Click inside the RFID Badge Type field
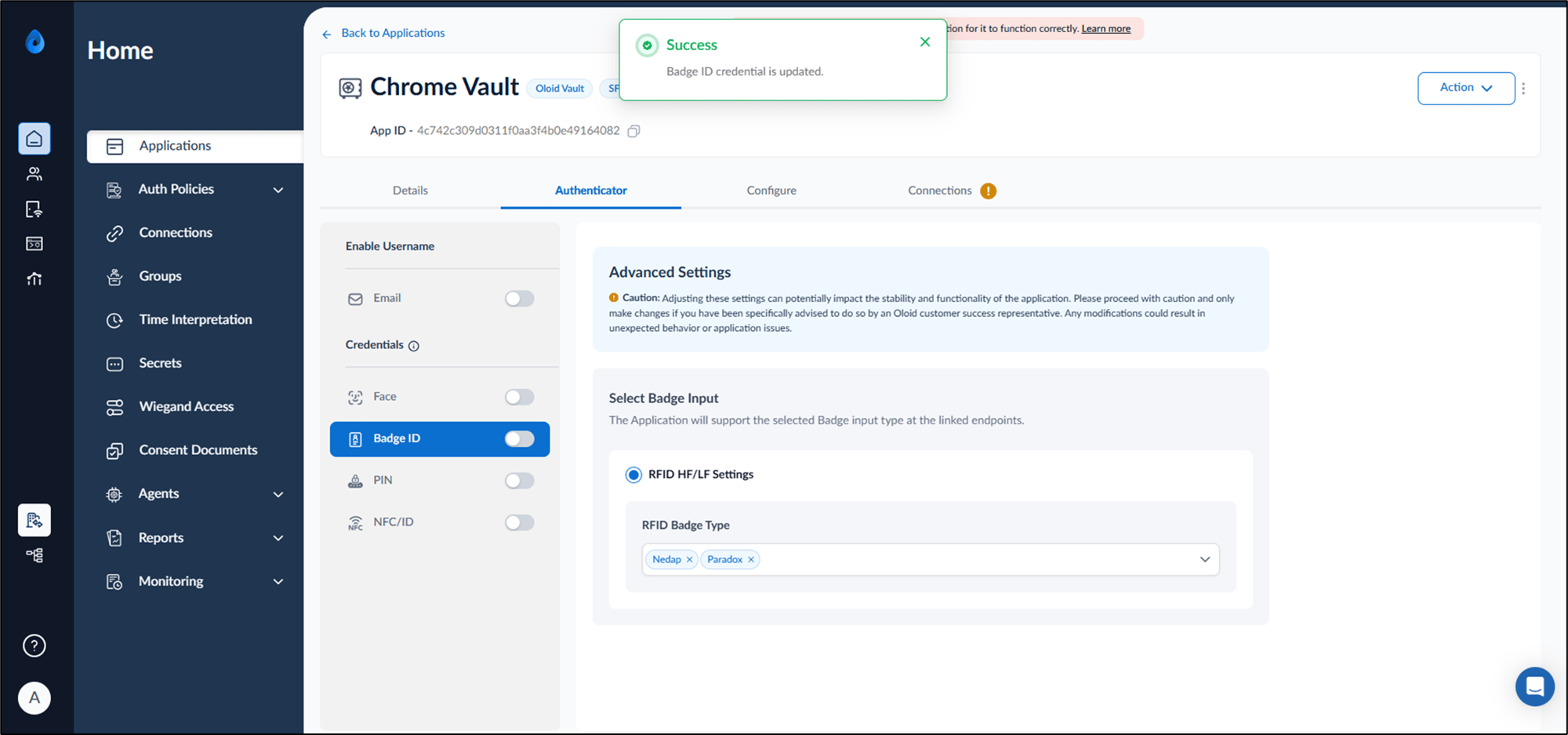The height and width of the screenshot is (735, 1568). 931,559
